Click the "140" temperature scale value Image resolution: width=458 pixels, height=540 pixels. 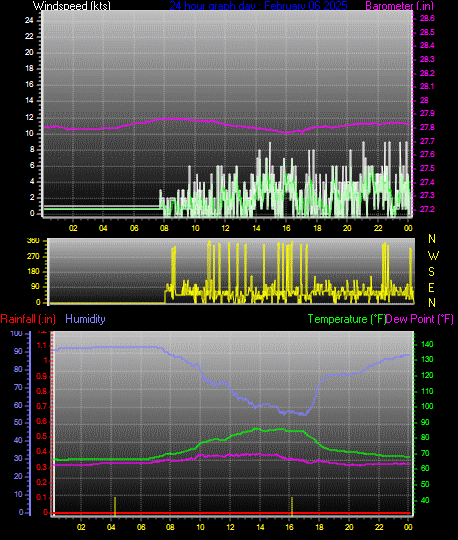[427, 344]
